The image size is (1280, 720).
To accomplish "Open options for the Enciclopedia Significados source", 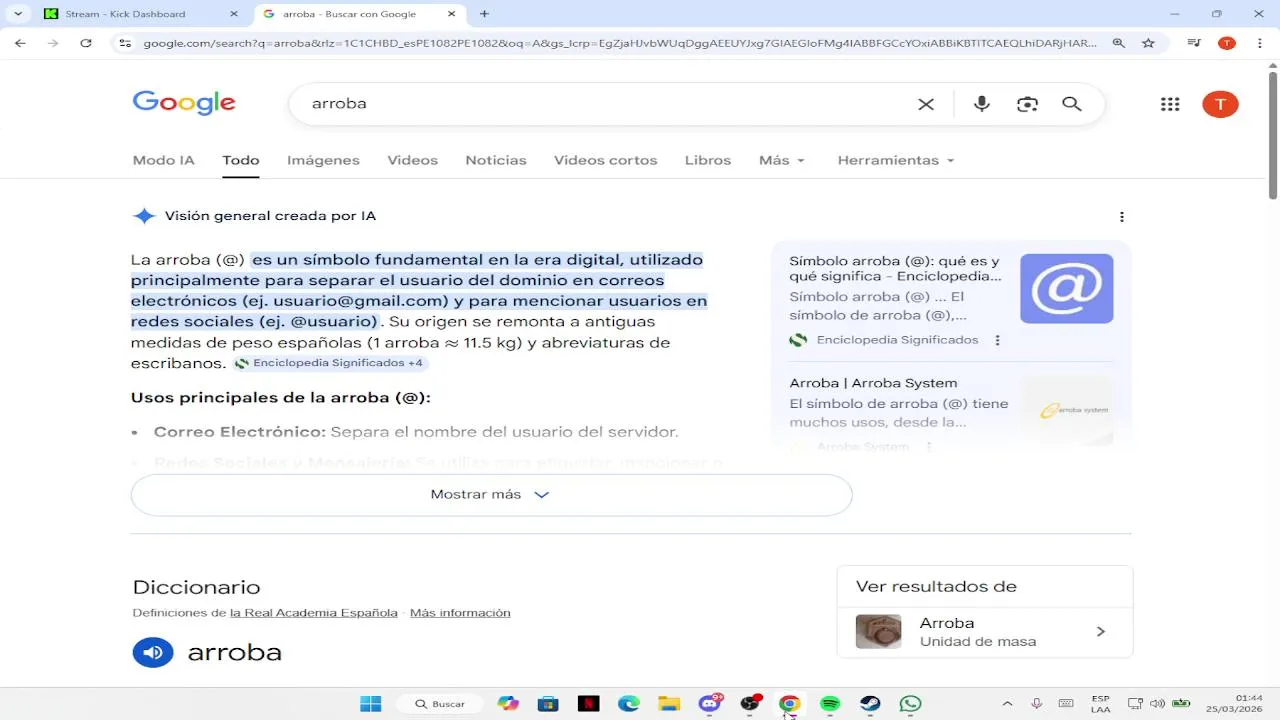I will point(997,340).
